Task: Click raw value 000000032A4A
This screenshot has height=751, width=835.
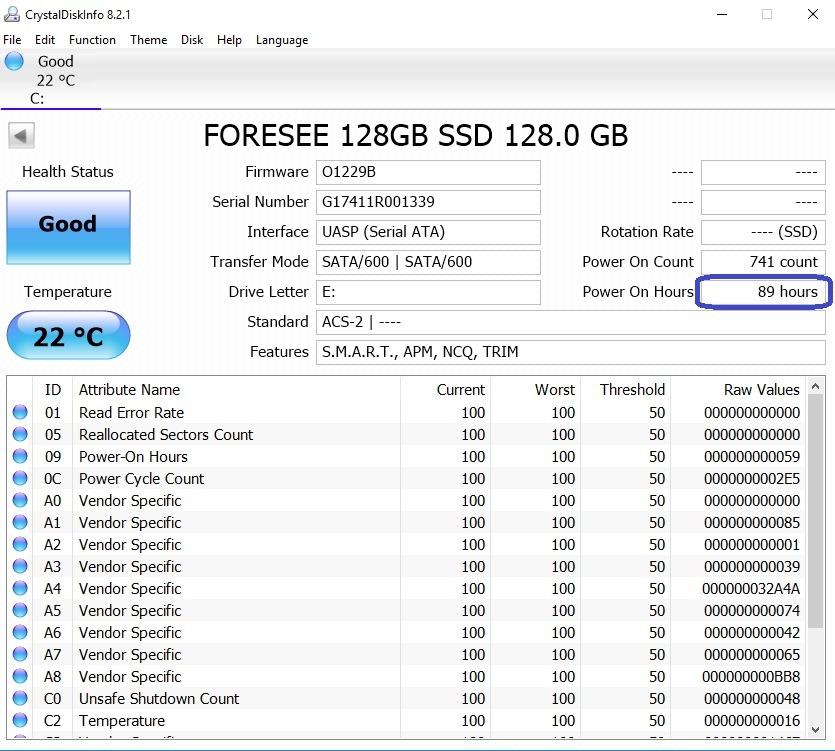Action: tap(751, 589)
